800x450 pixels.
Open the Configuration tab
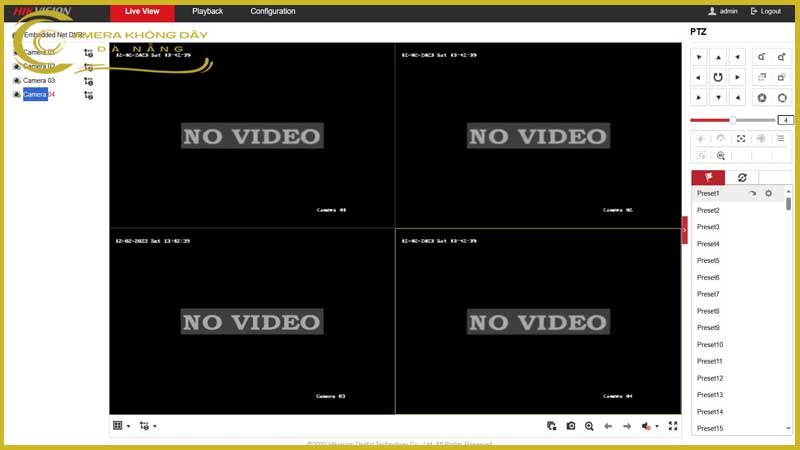coord(273,11)
